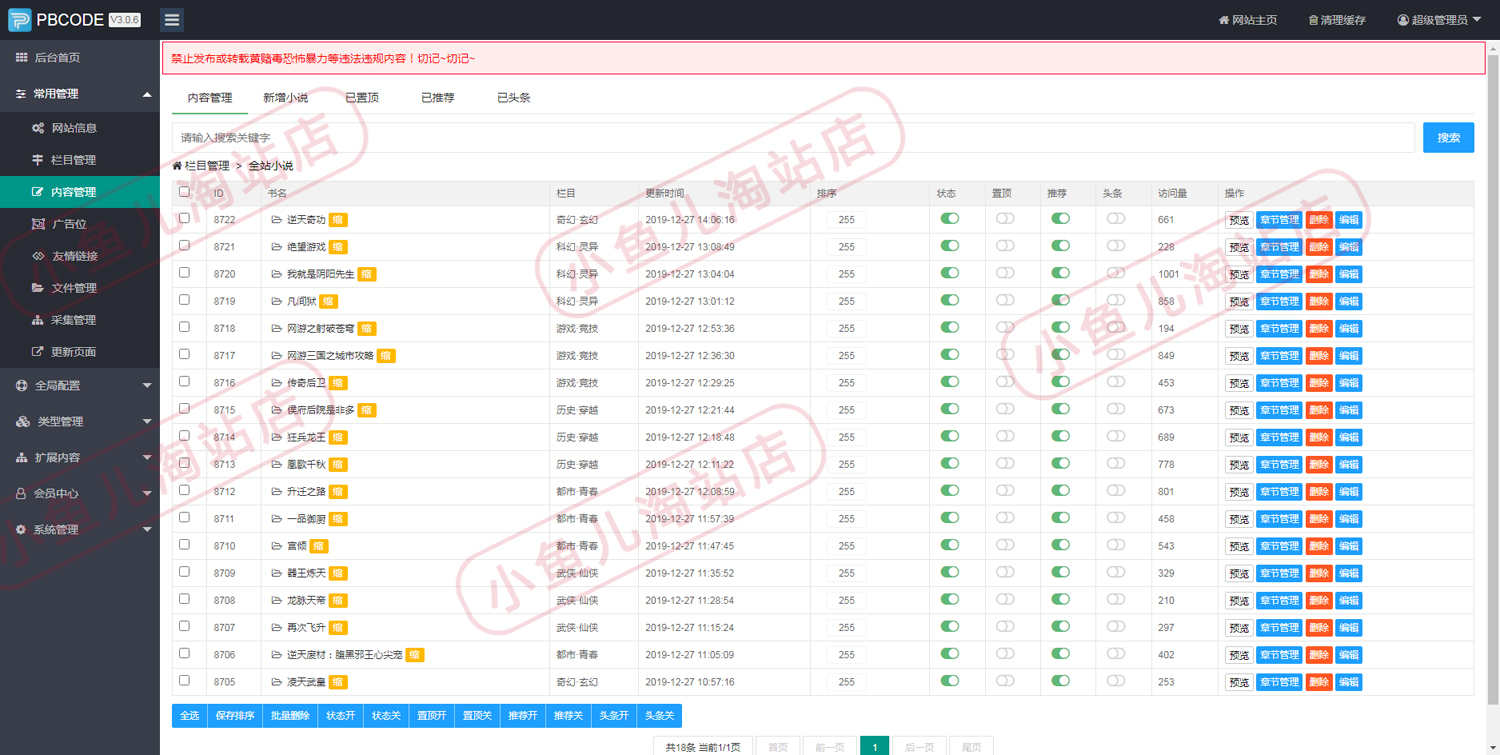This screenshot has height=755, width=1500.
Task: Click the icon next to 栏目管理 in sidebar
Action: pyautogui.click(x=38, y=160)
